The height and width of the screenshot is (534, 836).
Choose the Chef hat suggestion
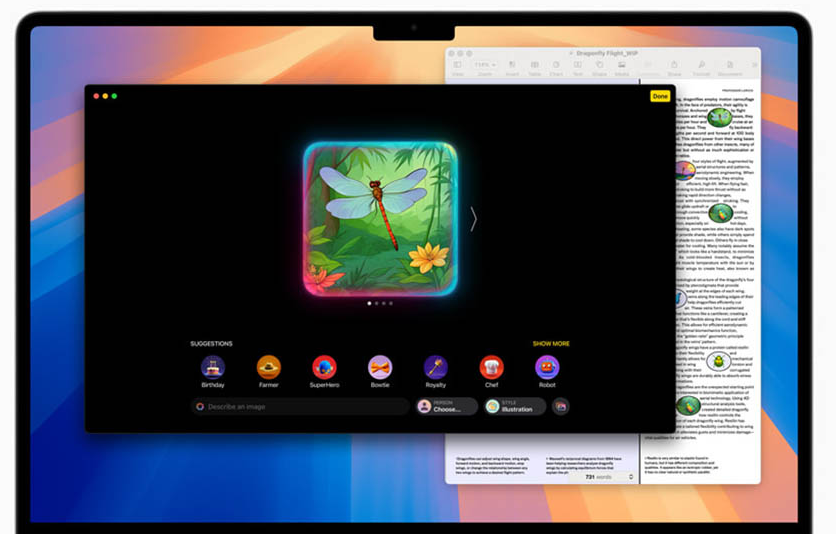491,367
